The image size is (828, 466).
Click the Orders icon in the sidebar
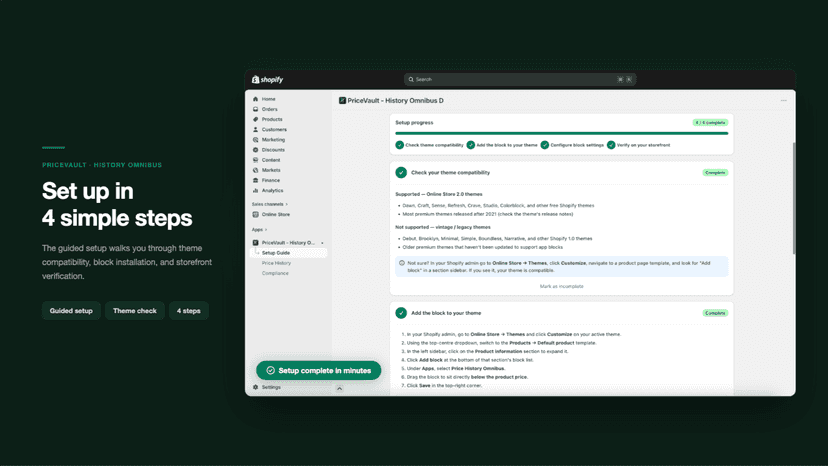coord(256,109)
